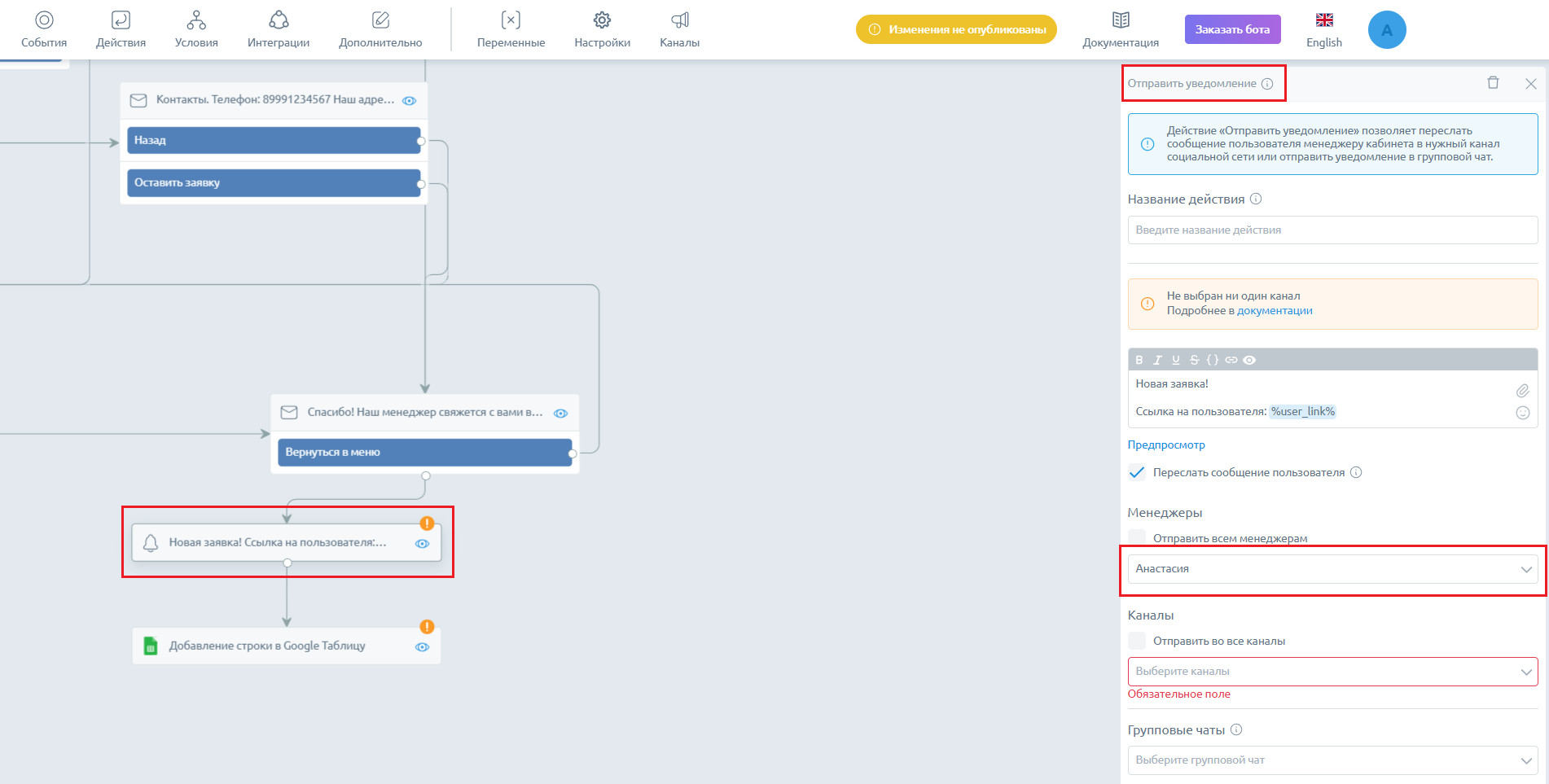
Task: Toggle eye icon on Google Таблицу block
Action: coord(422,647)
